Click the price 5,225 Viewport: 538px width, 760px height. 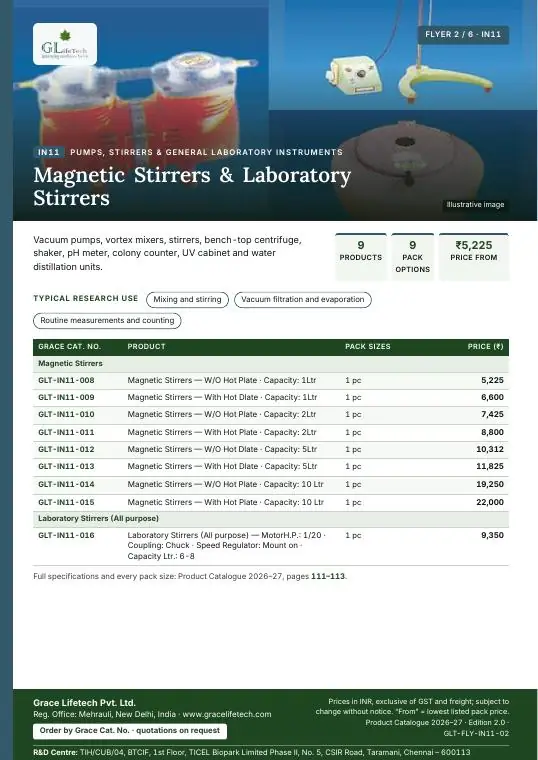[x=492, y=380]
